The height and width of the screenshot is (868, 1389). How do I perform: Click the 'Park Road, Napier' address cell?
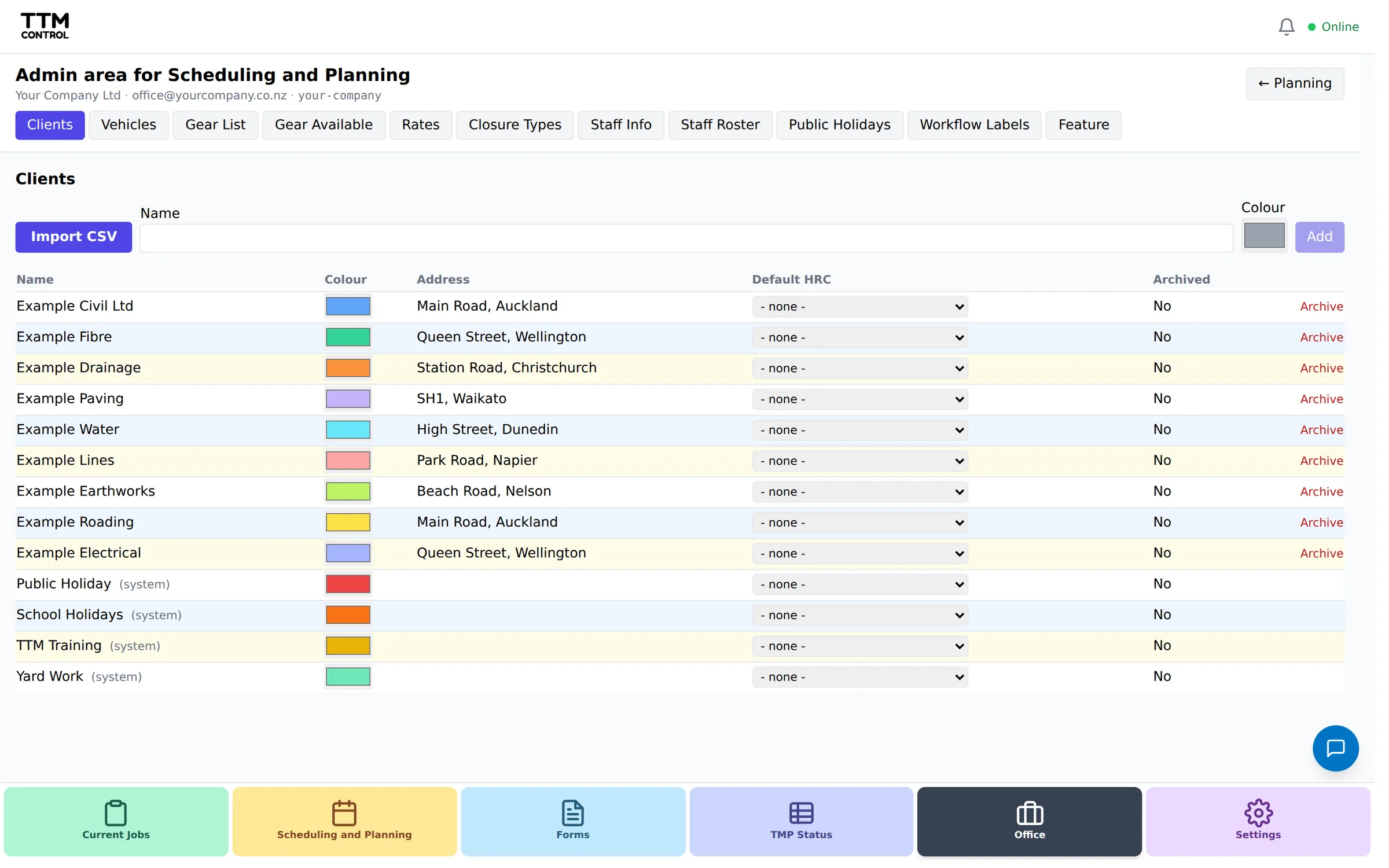[477, 460]
